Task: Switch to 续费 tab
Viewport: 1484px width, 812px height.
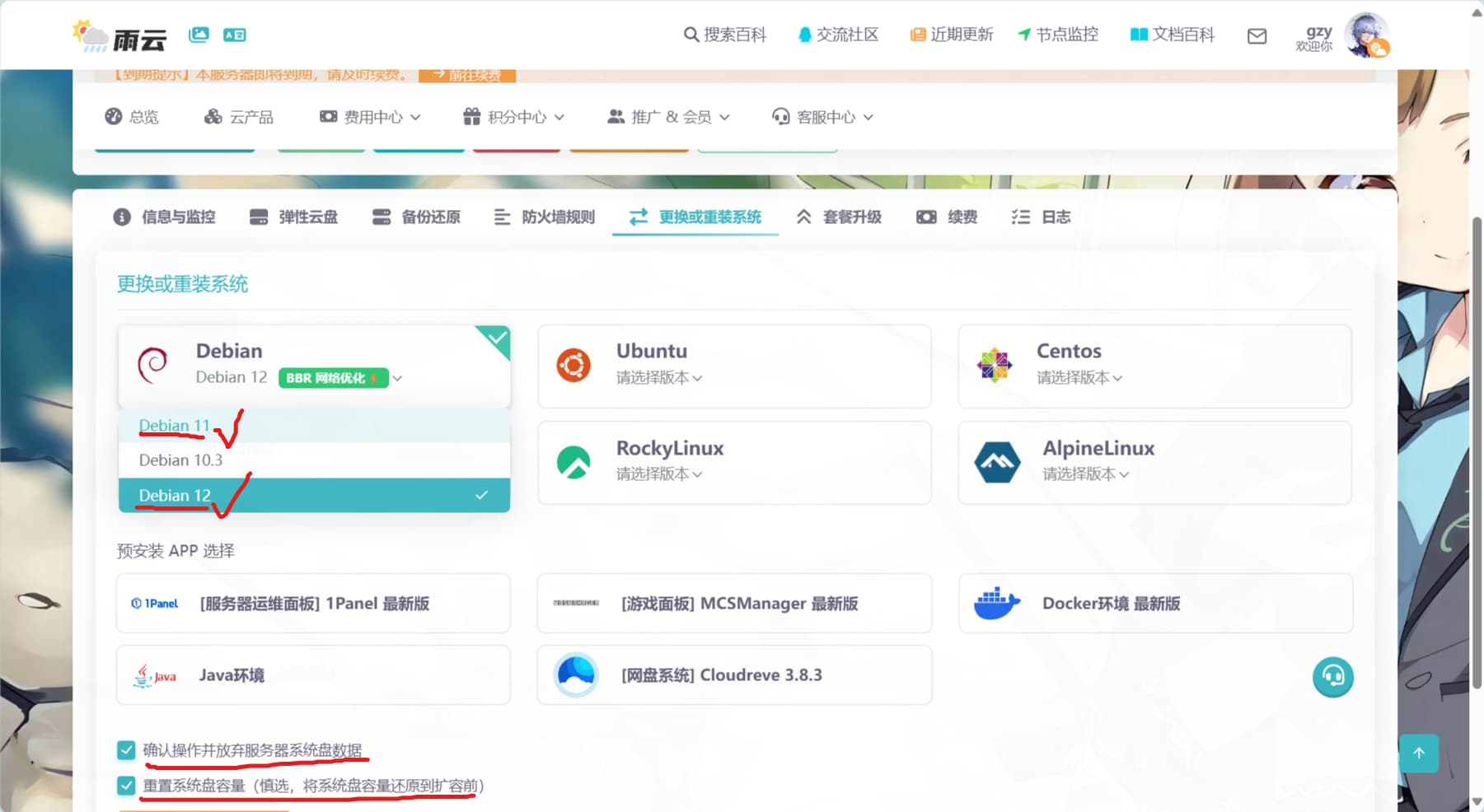Action: (947, 217)
